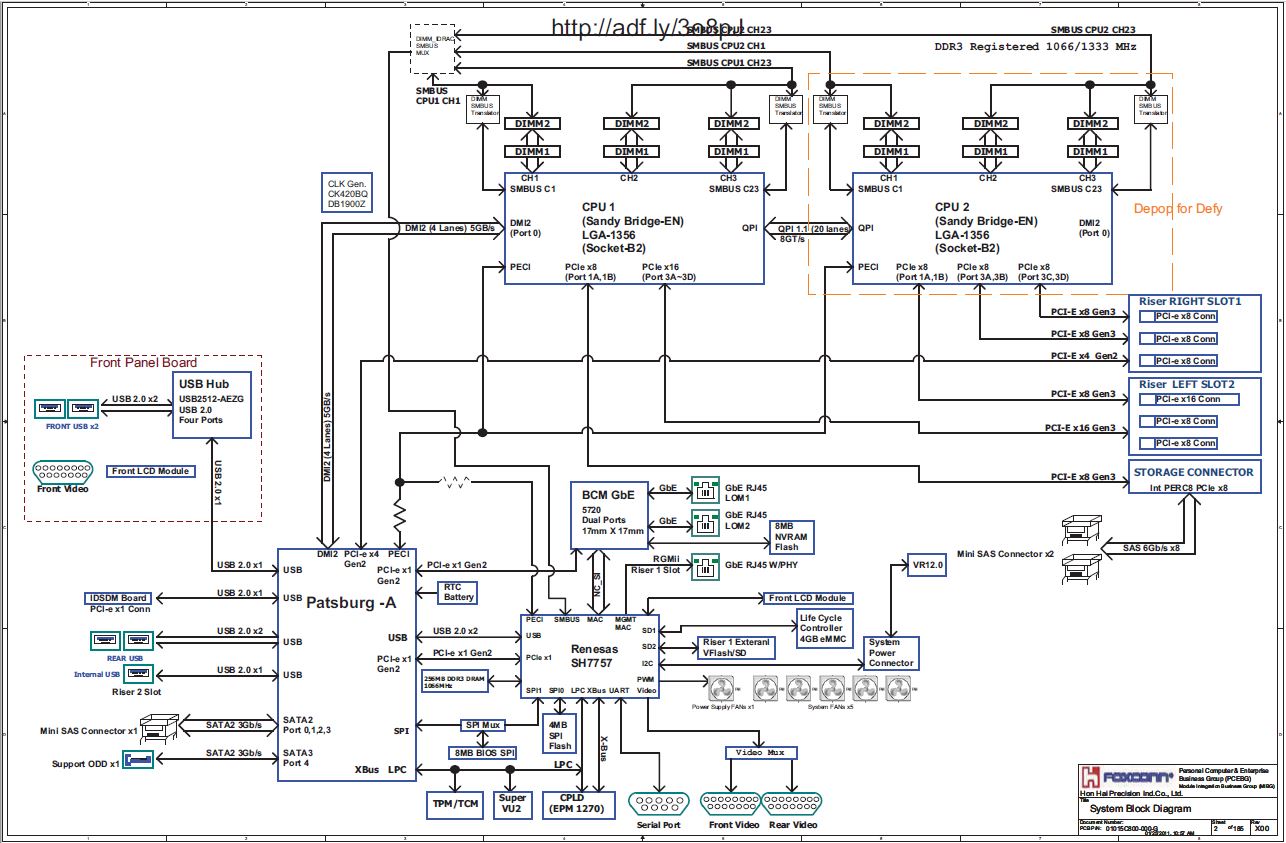Select the DIMM_IDRAC SMBUS MUX dashed box

(435, 47)
